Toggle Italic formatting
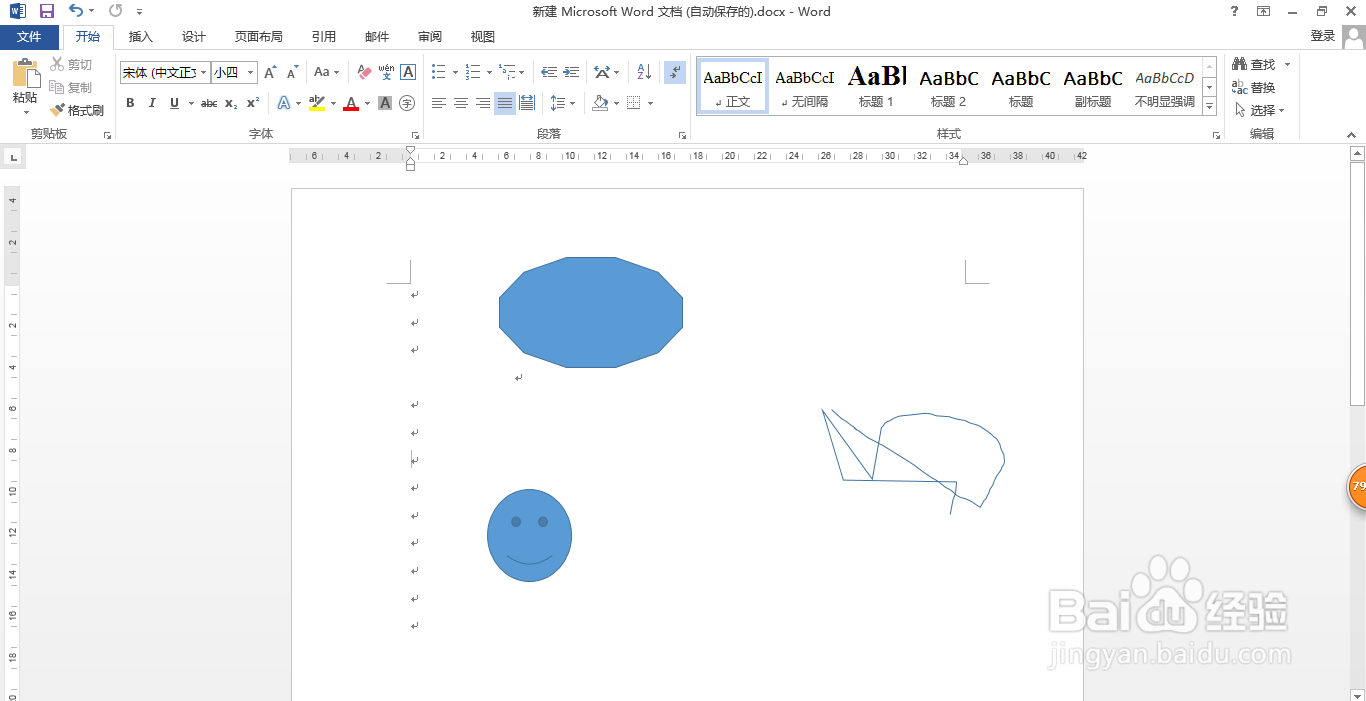This screenshot has width=1366, height=701. 152,103
